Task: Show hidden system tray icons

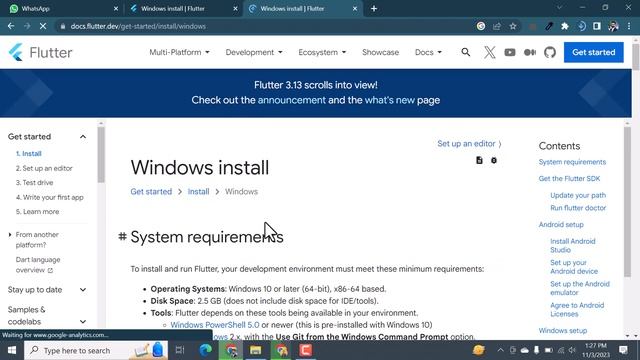Action: 500,350
